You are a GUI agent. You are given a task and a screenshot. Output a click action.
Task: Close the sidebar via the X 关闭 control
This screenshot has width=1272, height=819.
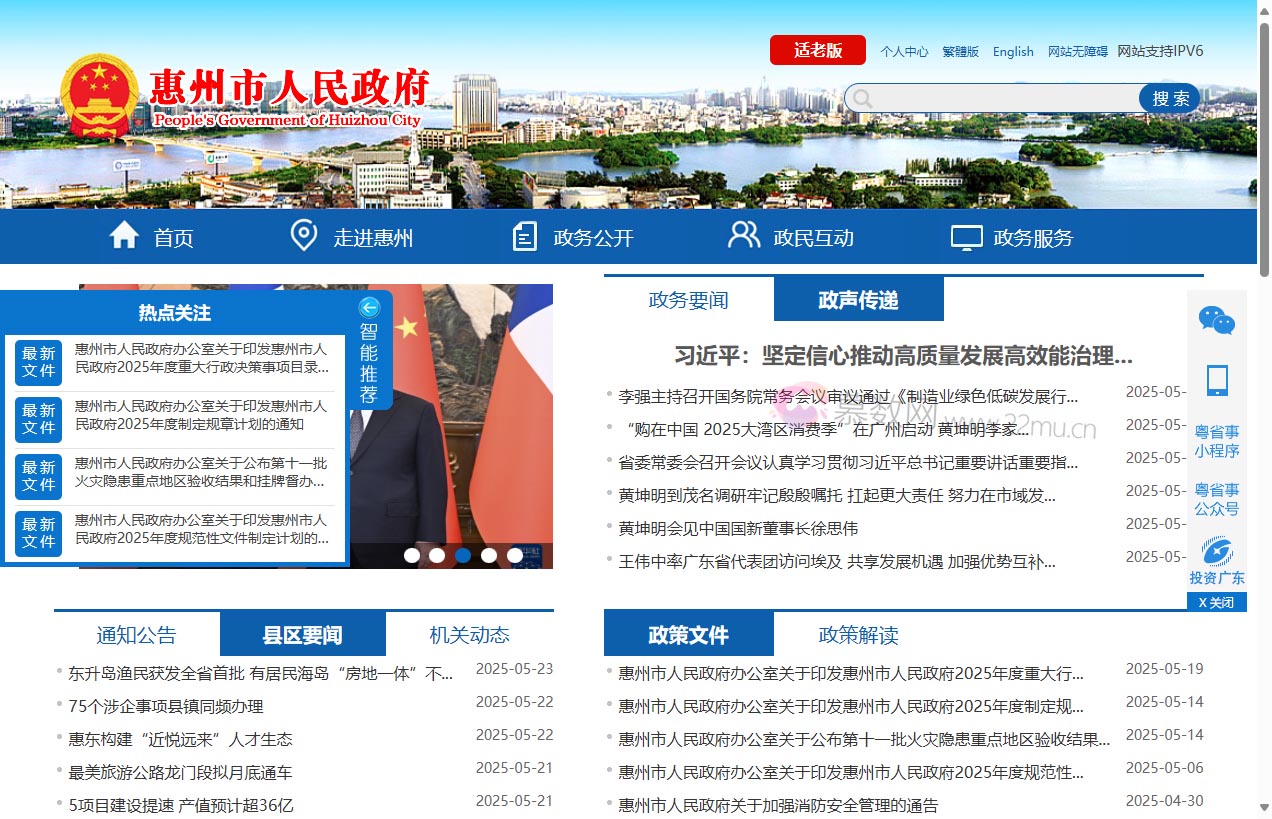(x=1216, y=601)
